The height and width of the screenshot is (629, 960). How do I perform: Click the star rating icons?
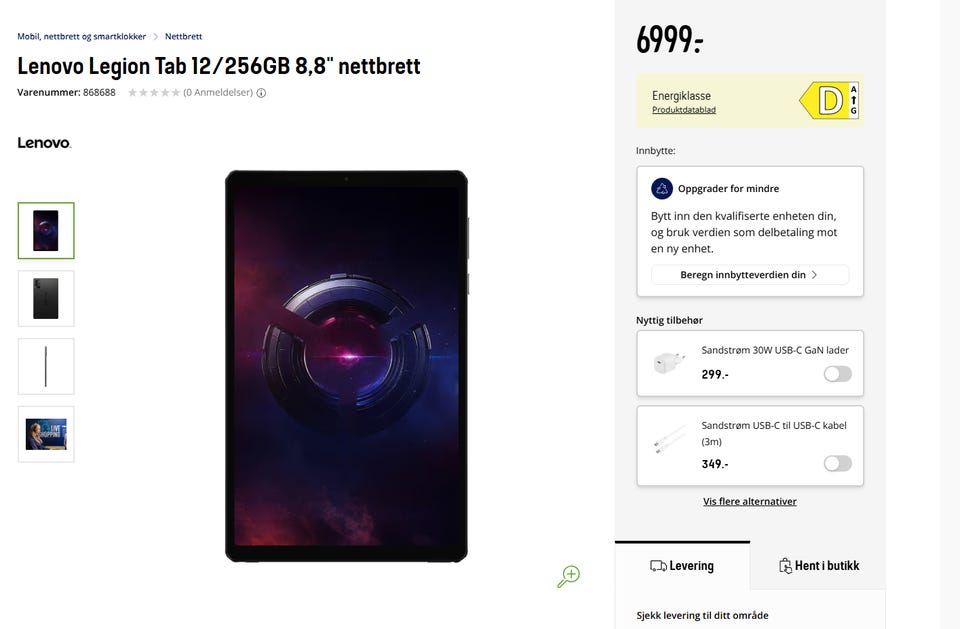pyautogui.click(x=154, y=93)
